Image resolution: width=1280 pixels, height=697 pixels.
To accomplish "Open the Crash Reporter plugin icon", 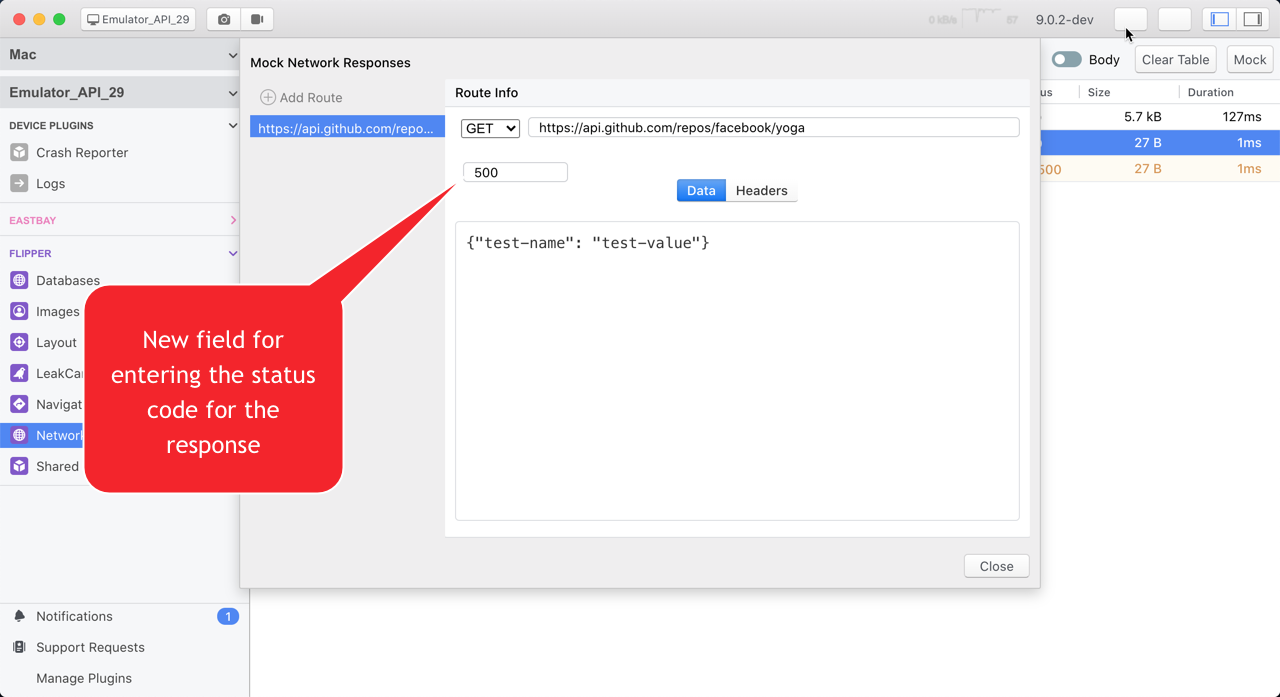I will pyautogui.click(x=19, y=152).
